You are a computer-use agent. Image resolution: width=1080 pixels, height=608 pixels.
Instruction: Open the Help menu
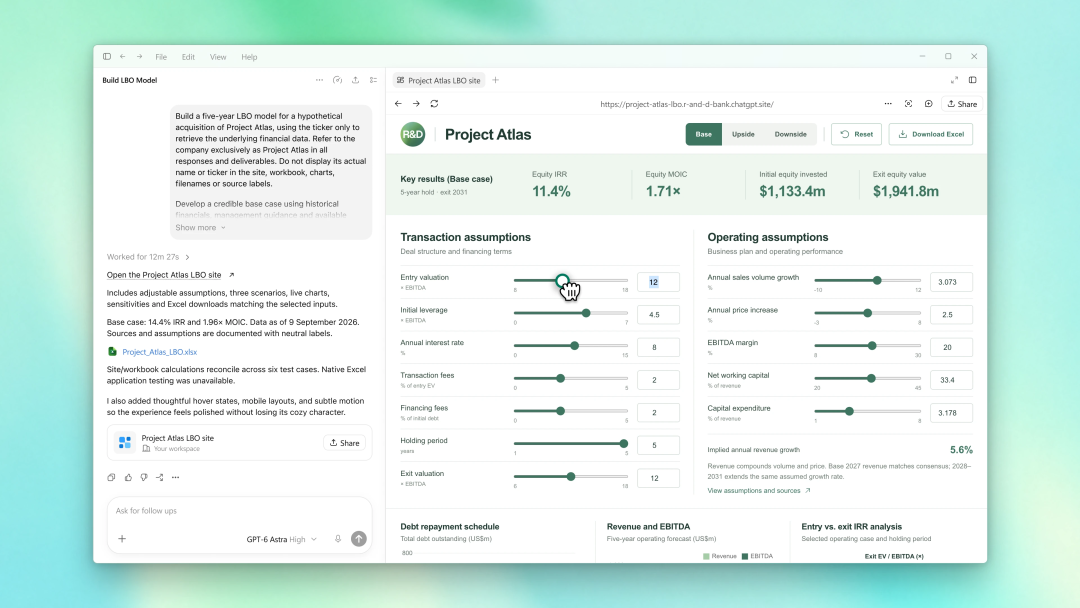[x=249, y=57]
